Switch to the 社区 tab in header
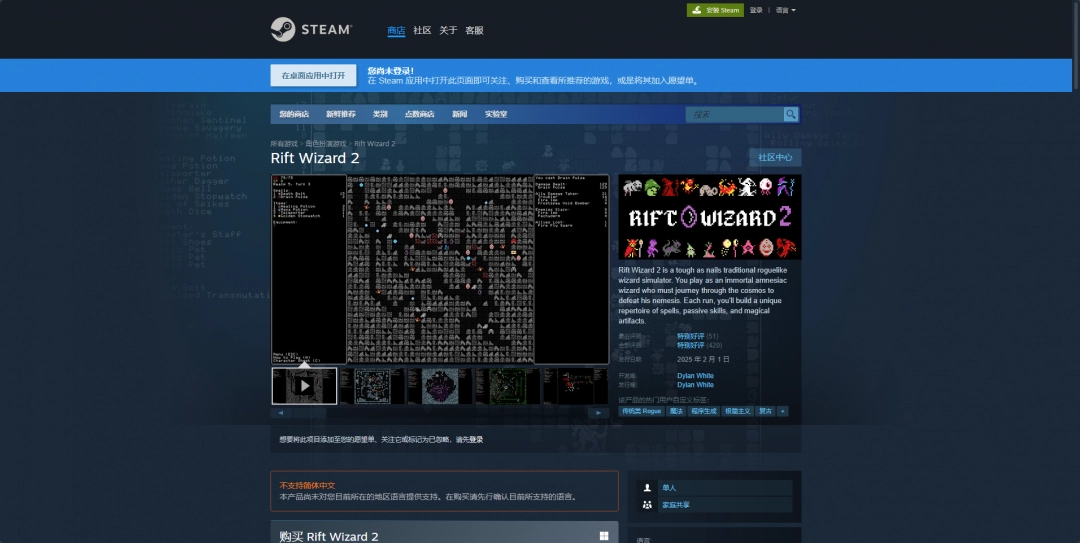Screen dimensions: 1080x543 click(422, 31)
